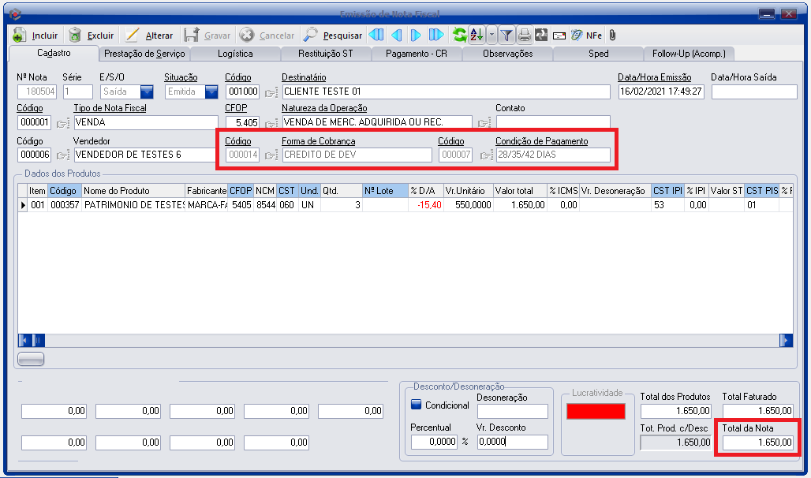
Task: Go to previous record arrow icon
Action: pos(397,35)
